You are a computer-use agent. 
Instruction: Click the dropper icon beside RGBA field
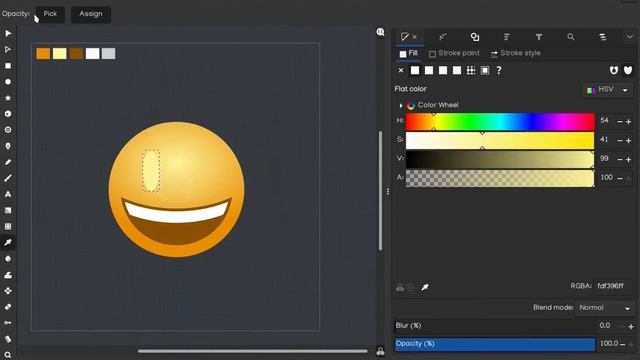pos(425,287)
